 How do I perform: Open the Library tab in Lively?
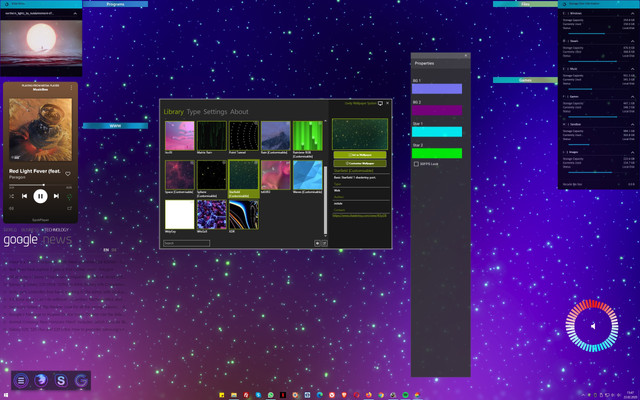pos(173,111)
